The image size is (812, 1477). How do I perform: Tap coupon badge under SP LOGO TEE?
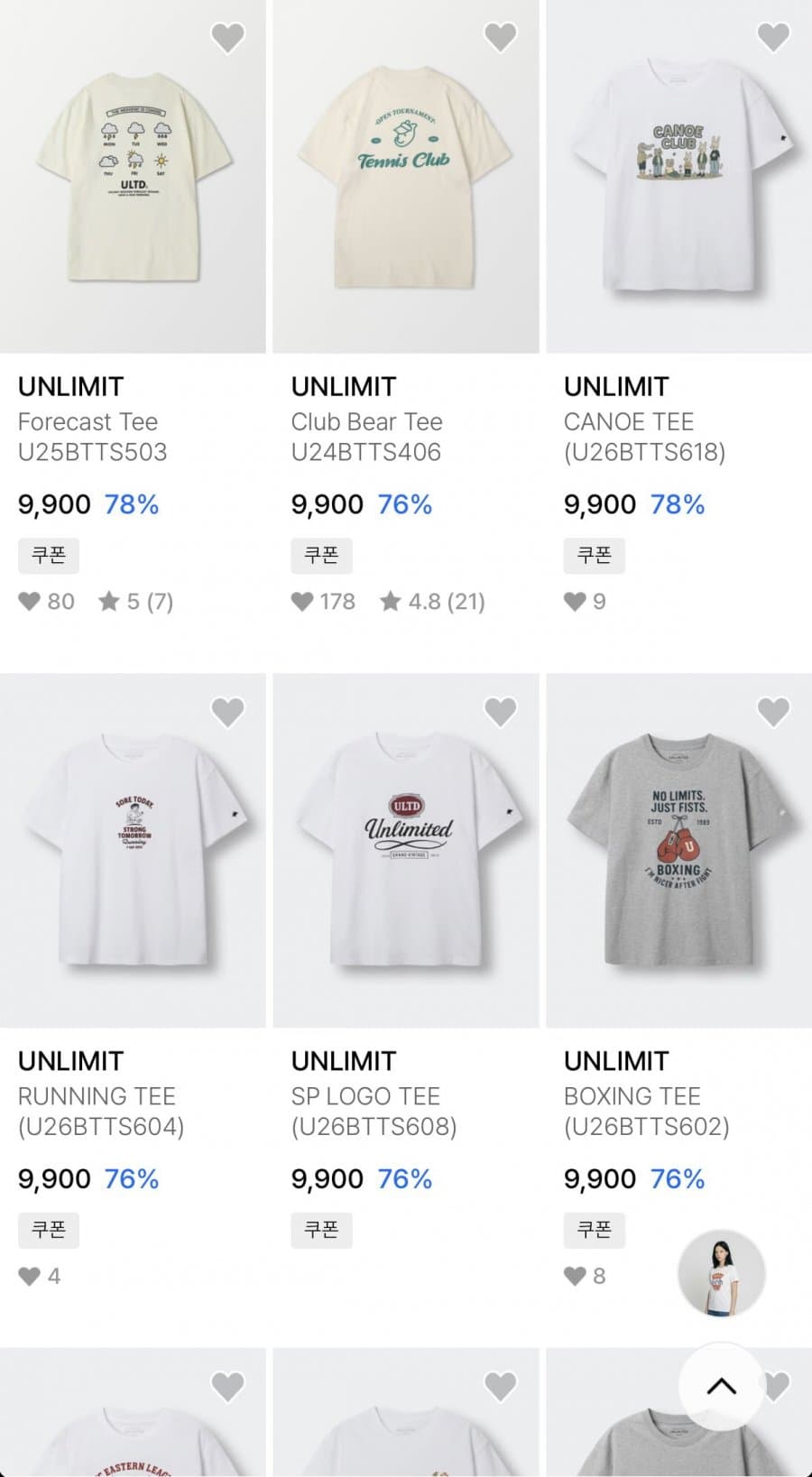click(x=321, y=1230)
